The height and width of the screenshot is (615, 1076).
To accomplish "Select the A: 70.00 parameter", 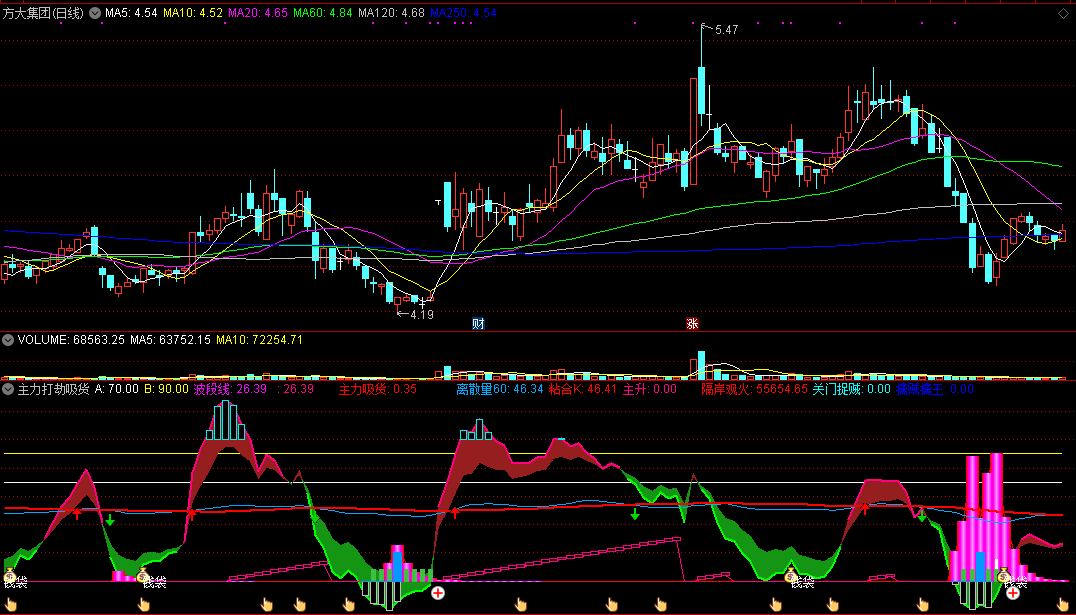I will [x=116, y=389].
